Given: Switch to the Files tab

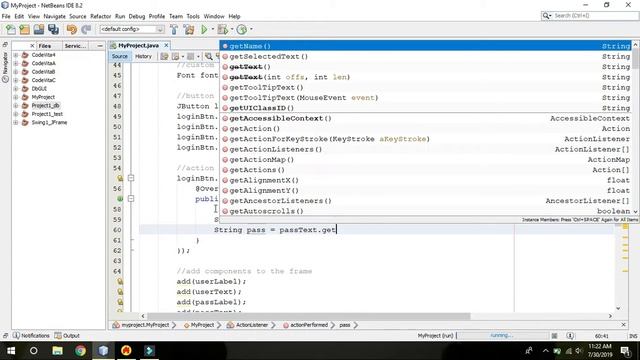Looking at the screenshot, I should tap(45, 46).
